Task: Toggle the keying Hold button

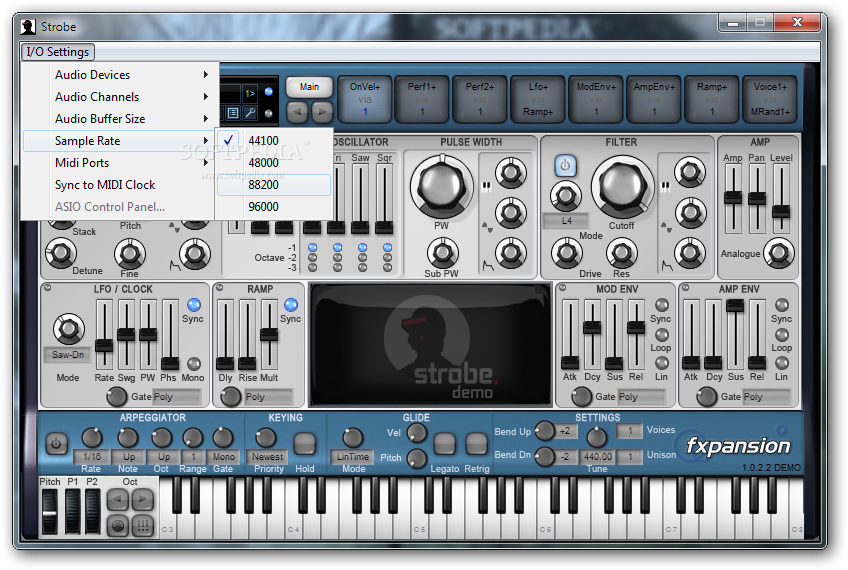Action: pos(304,444)
